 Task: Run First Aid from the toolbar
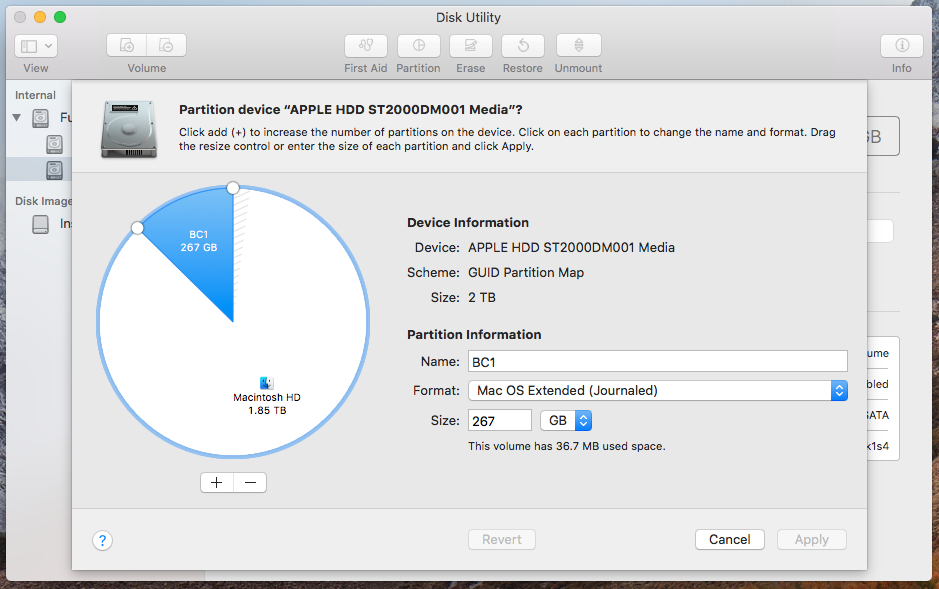[x=365, y=45]
